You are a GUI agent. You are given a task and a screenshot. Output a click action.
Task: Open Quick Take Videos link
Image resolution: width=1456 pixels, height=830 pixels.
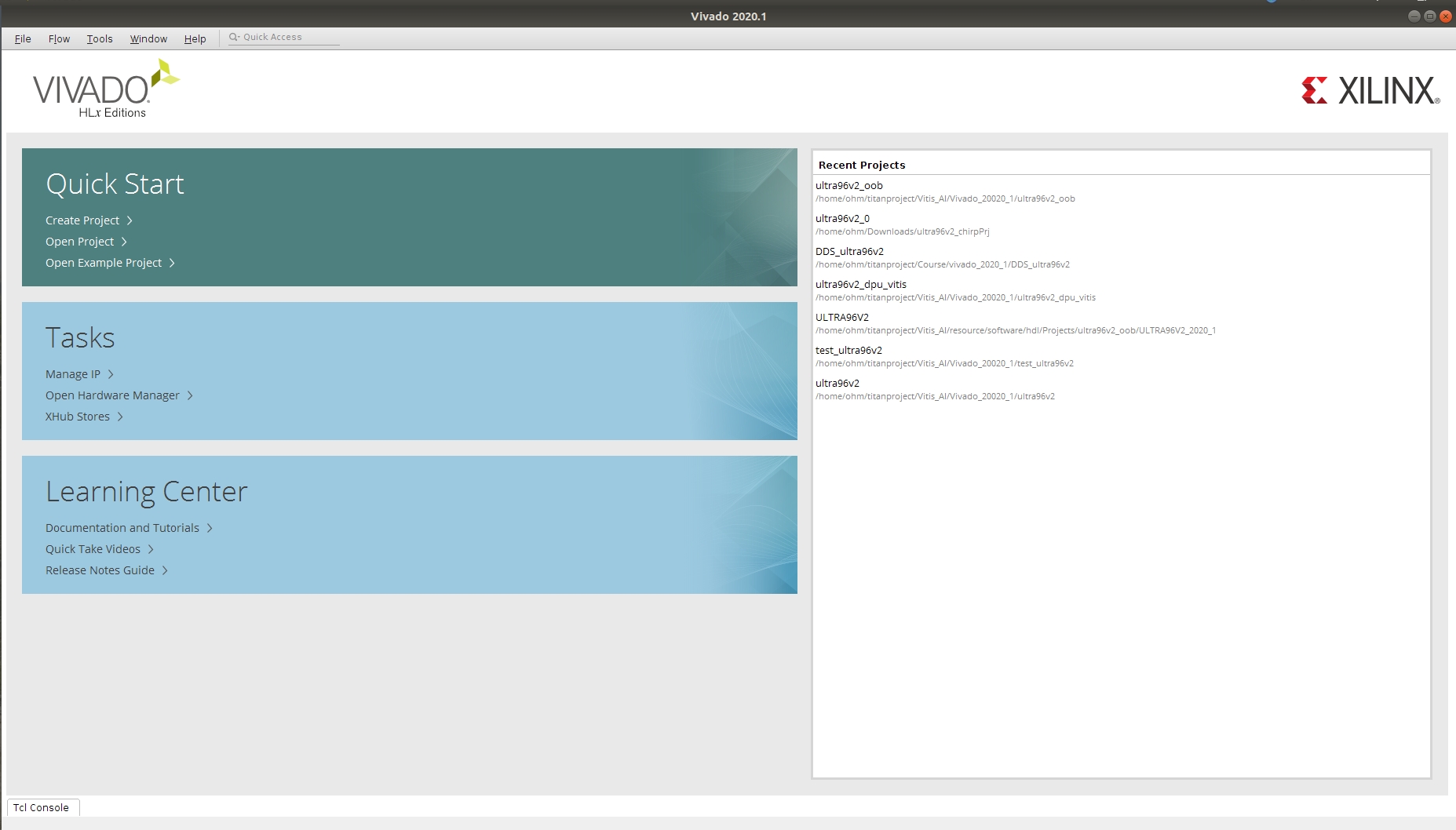93,549
